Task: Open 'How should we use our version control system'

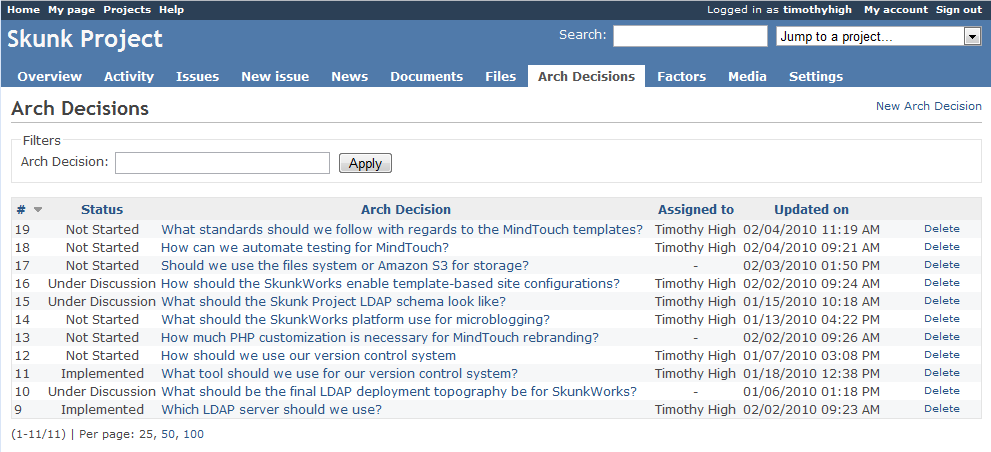Action: [308, 355]
